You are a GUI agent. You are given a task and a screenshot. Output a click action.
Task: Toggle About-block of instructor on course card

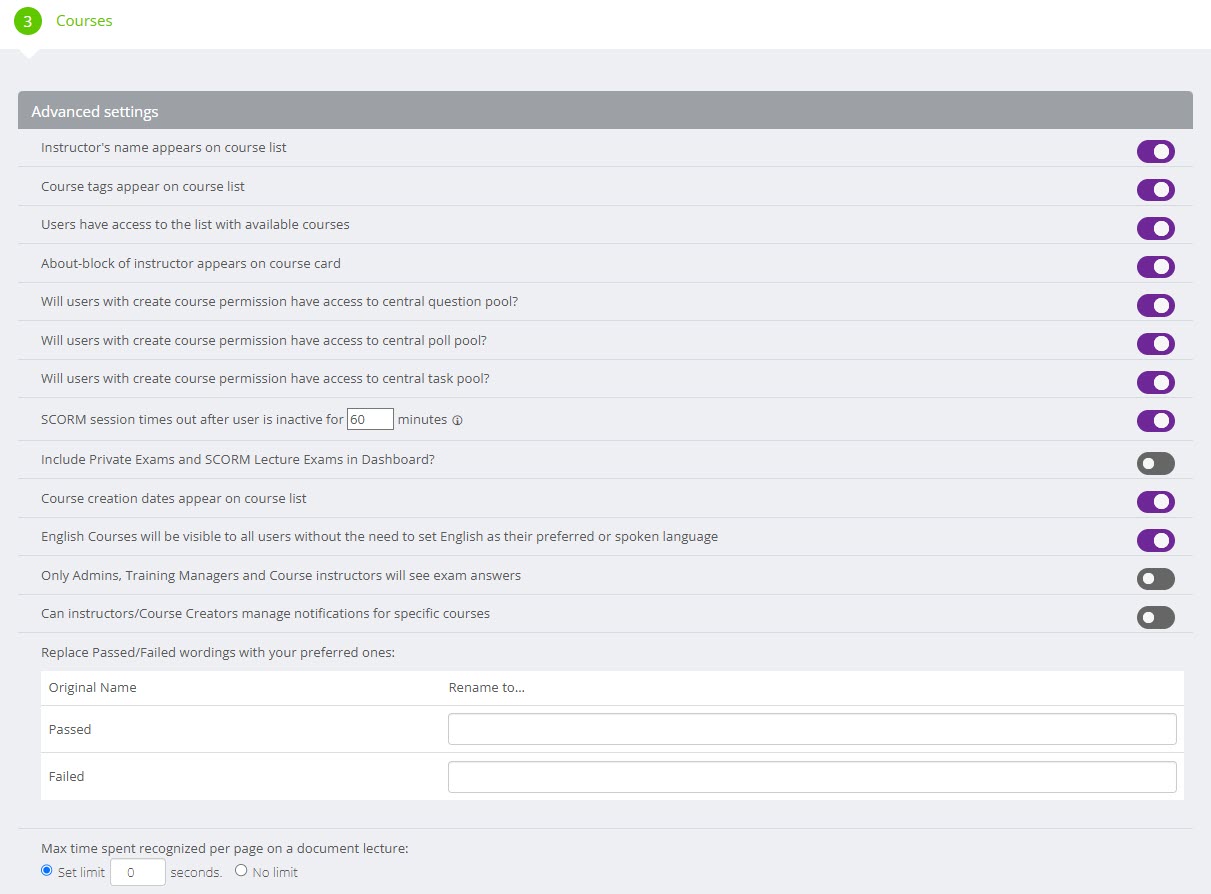point(1155,267)
